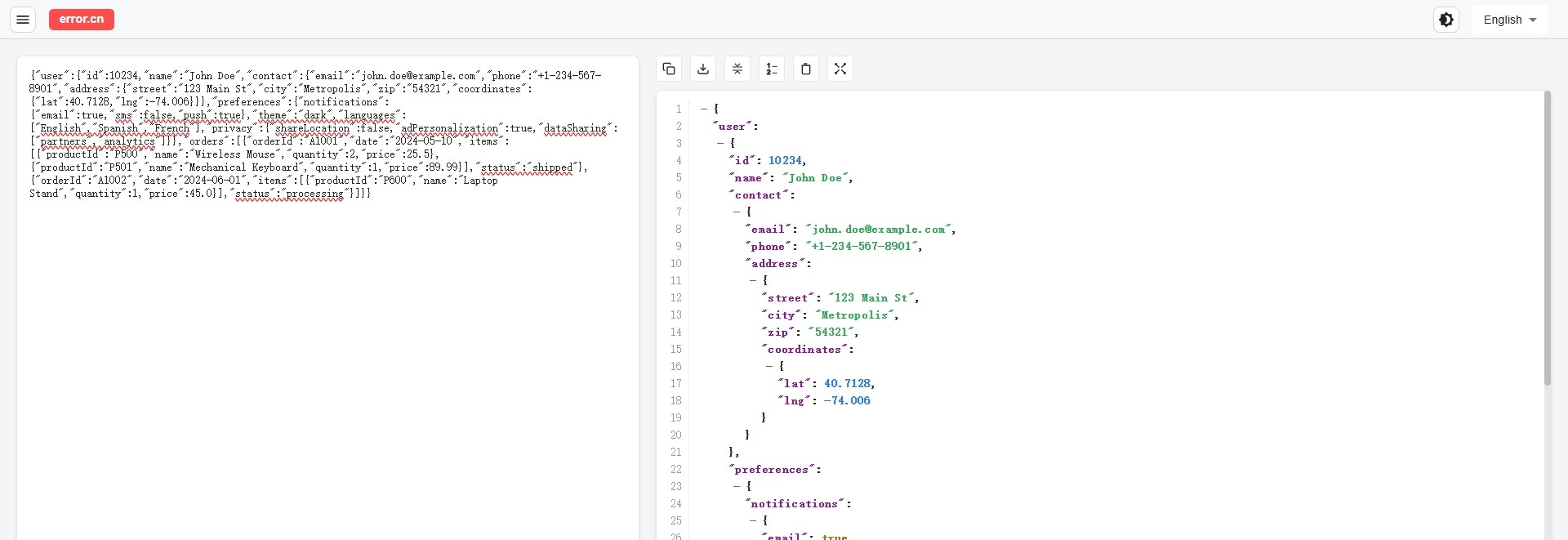Screen dimensions: 1568x540
Task: Collapse the "user" object on line 3
Action: [720, 143]
